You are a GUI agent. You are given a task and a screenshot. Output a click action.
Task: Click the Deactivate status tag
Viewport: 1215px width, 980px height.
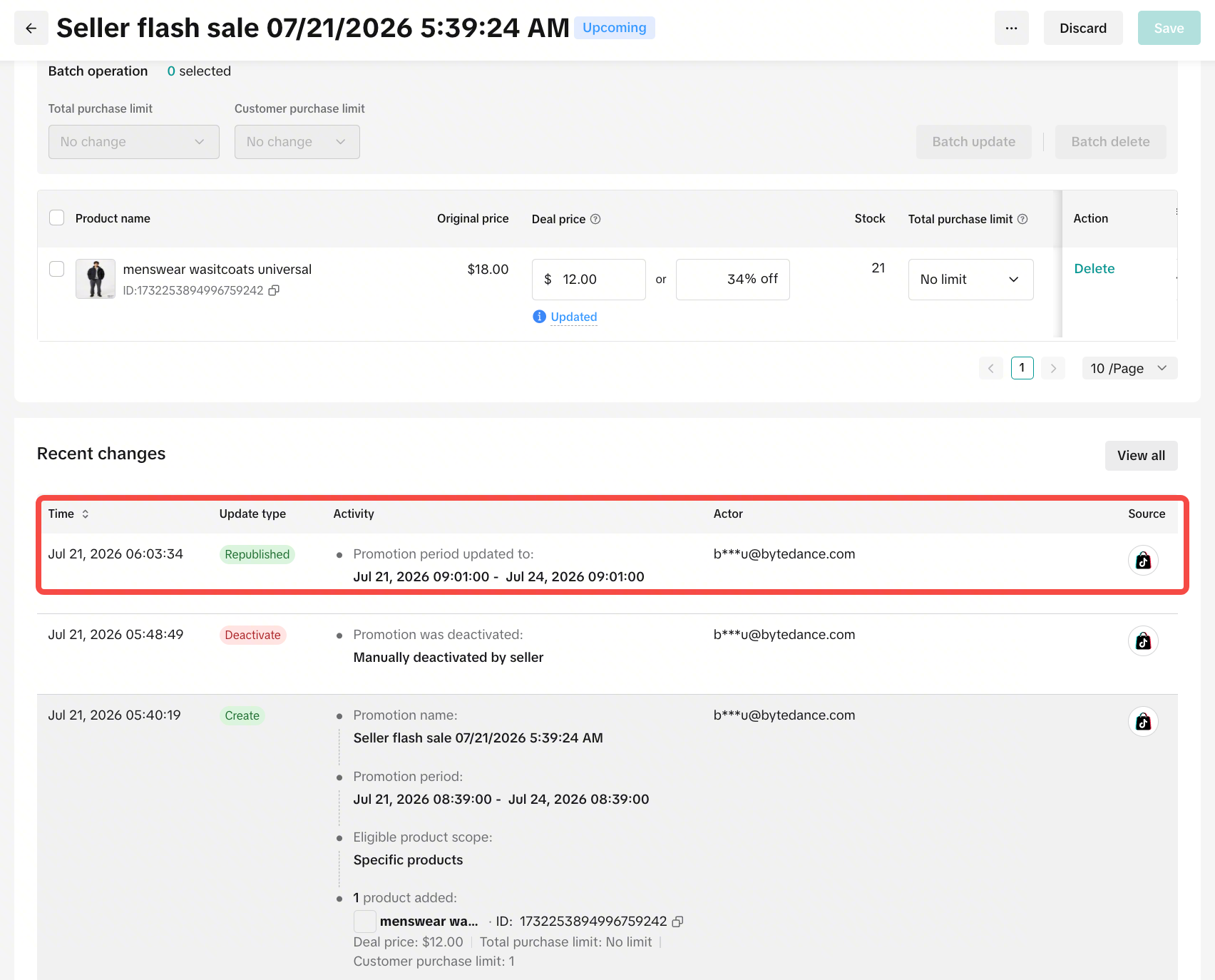click(252, 635)
